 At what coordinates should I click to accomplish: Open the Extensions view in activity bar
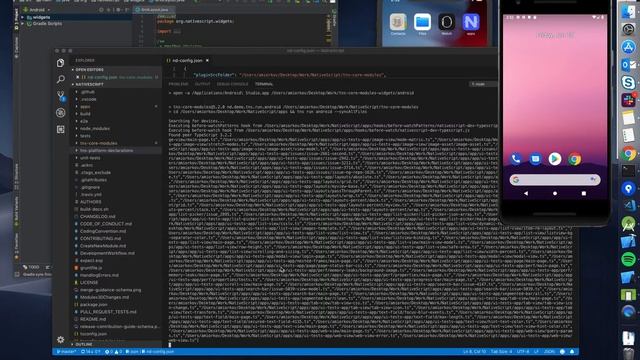point(60,129)
